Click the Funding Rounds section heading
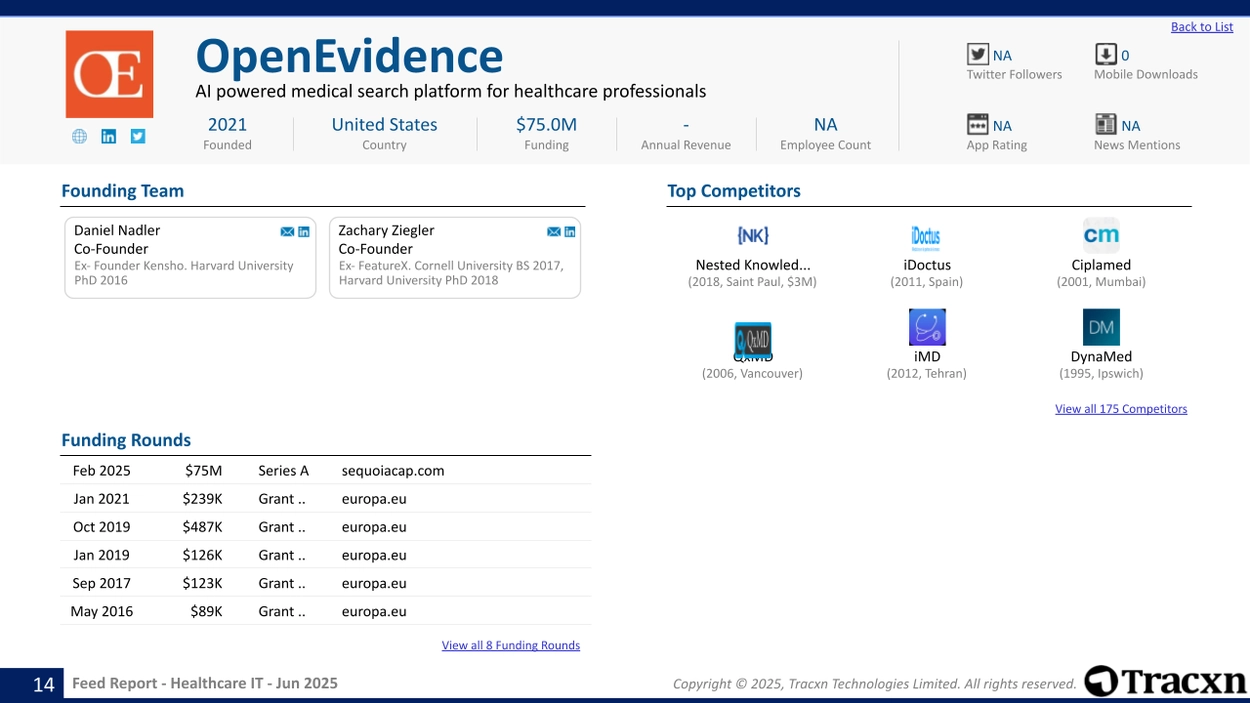Image resolution: width=1250 pixels, height=703 pixels. click(x=126, y=440)
